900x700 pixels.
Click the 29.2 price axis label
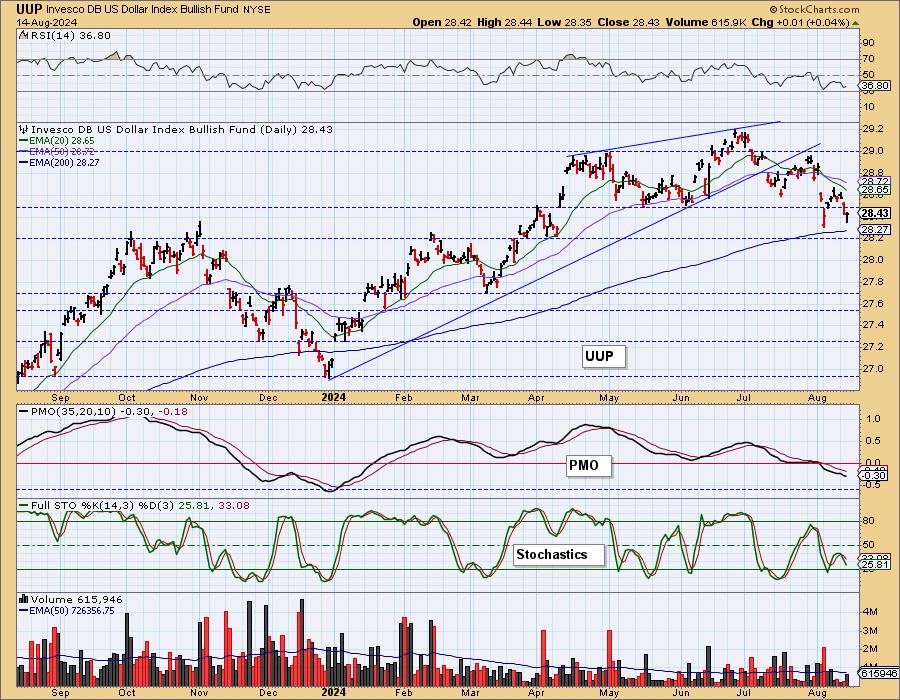pyautogui.click(x=872, y=129)
